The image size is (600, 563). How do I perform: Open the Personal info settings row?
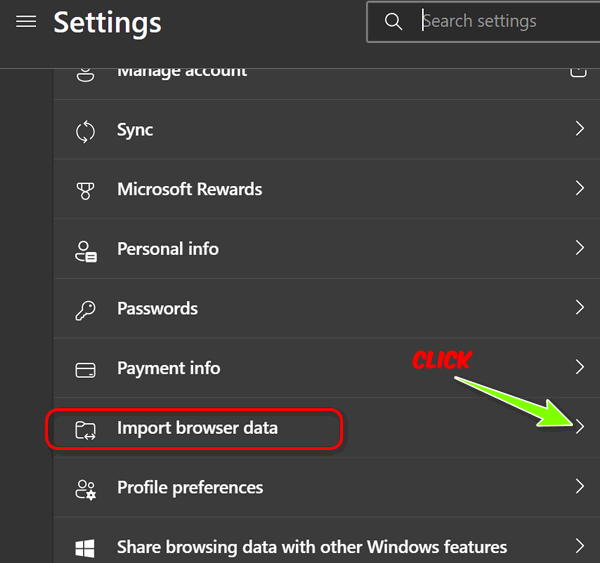click(168, 249)
